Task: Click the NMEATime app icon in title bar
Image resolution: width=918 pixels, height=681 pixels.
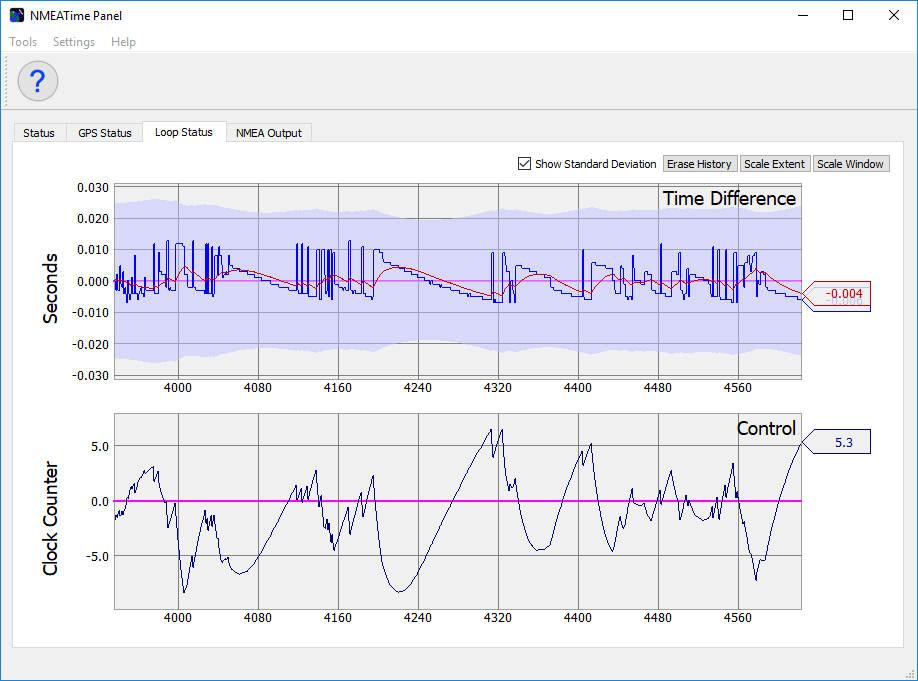Action: pos(16,15)
